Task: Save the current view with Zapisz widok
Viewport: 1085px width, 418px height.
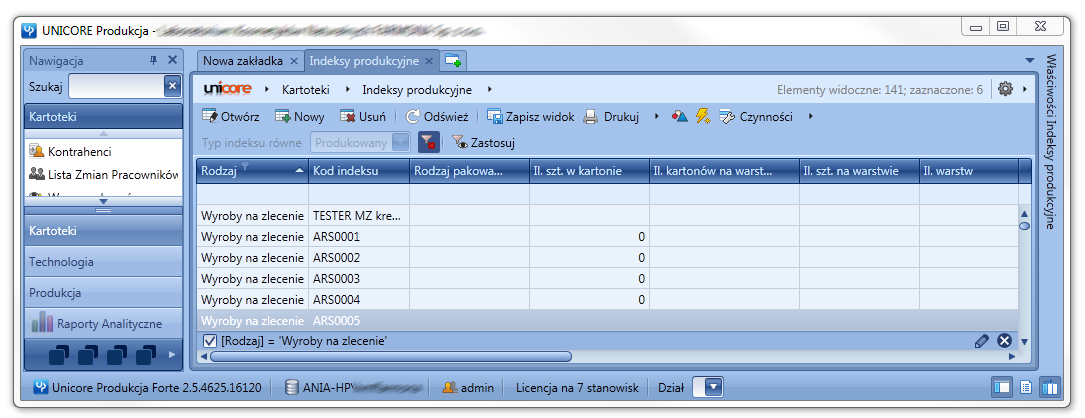Action: 530,117
